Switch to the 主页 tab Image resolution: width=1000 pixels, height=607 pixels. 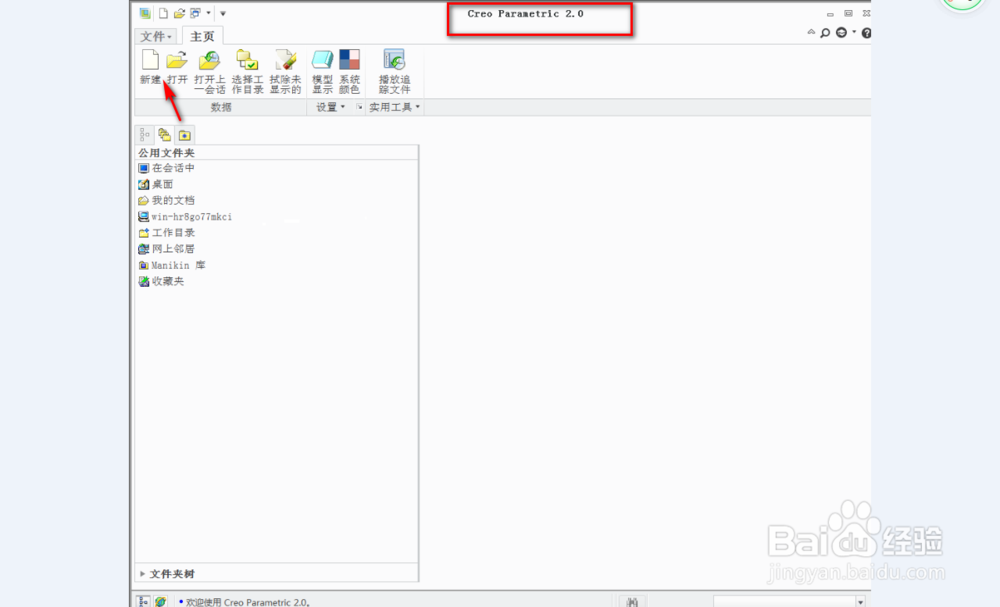pyautogui.click(x=202, y=36)
